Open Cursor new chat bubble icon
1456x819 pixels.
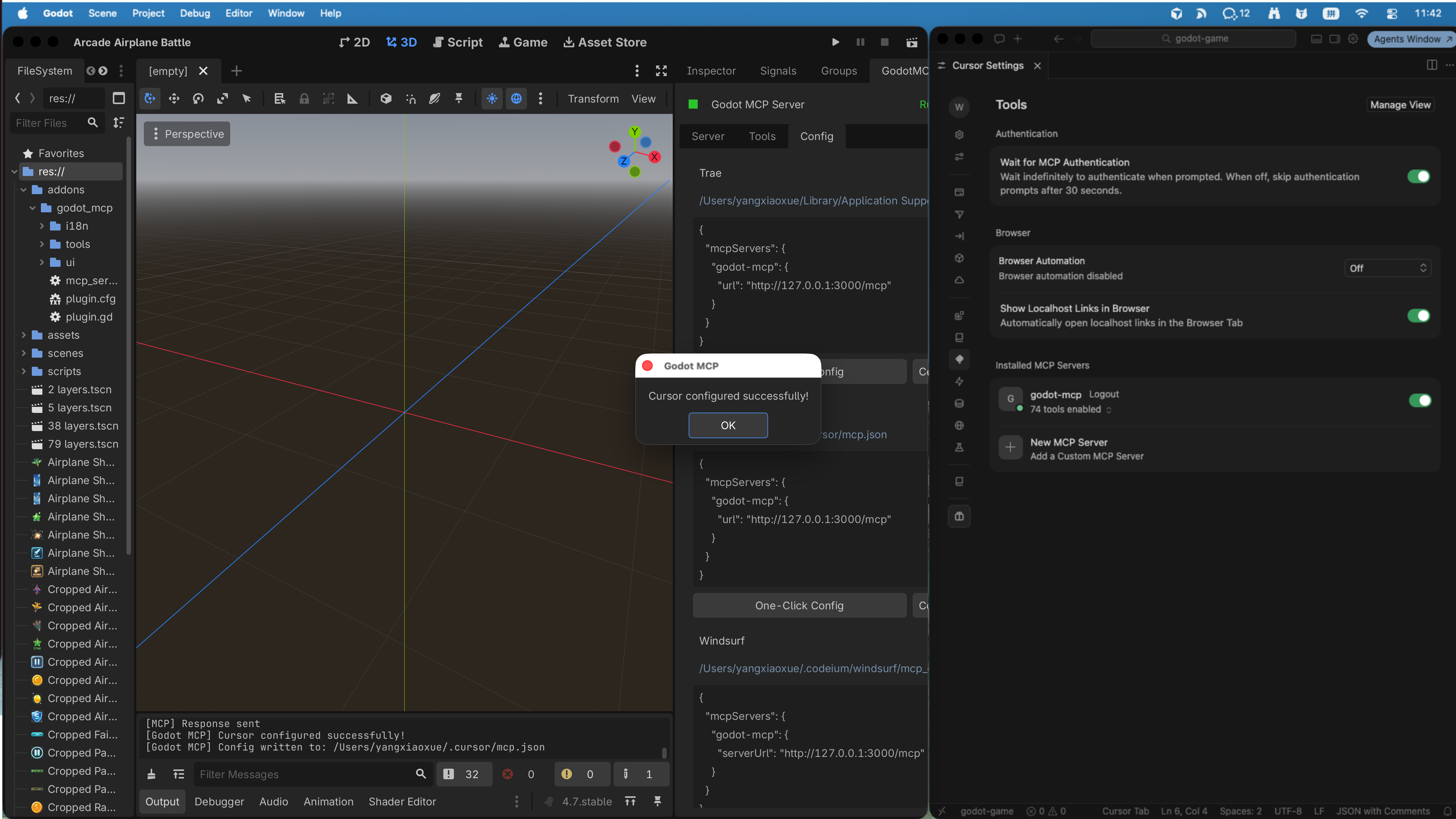999,39
